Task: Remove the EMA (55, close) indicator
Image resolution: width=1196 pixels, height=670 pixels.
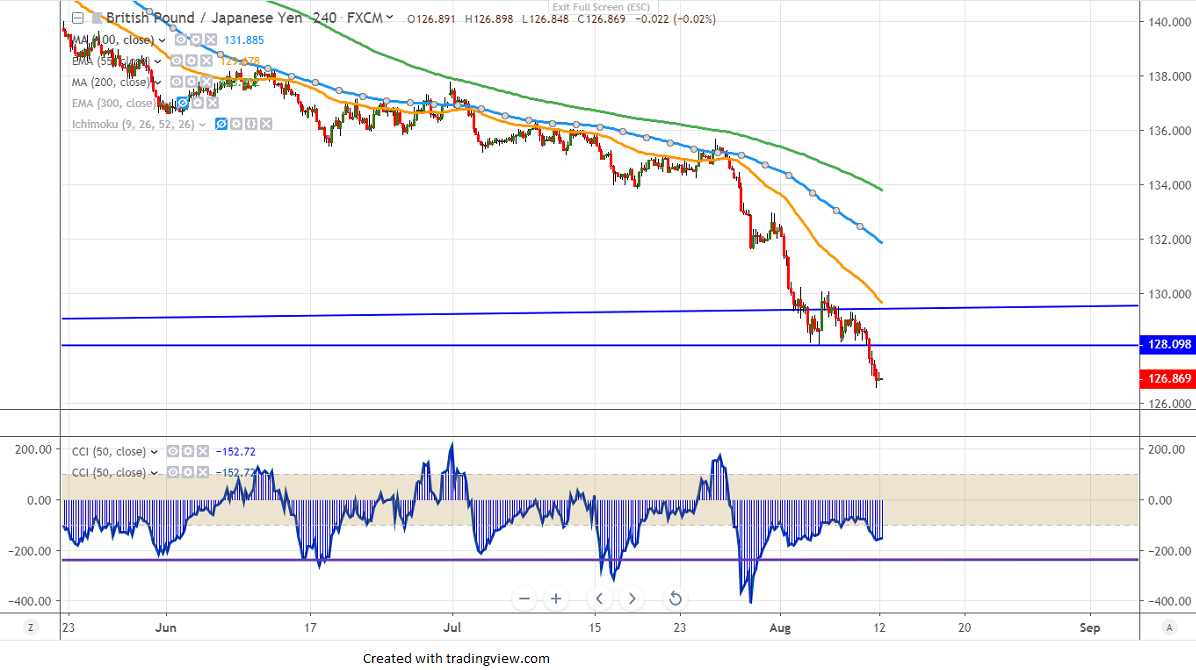Action: [206, 61]
